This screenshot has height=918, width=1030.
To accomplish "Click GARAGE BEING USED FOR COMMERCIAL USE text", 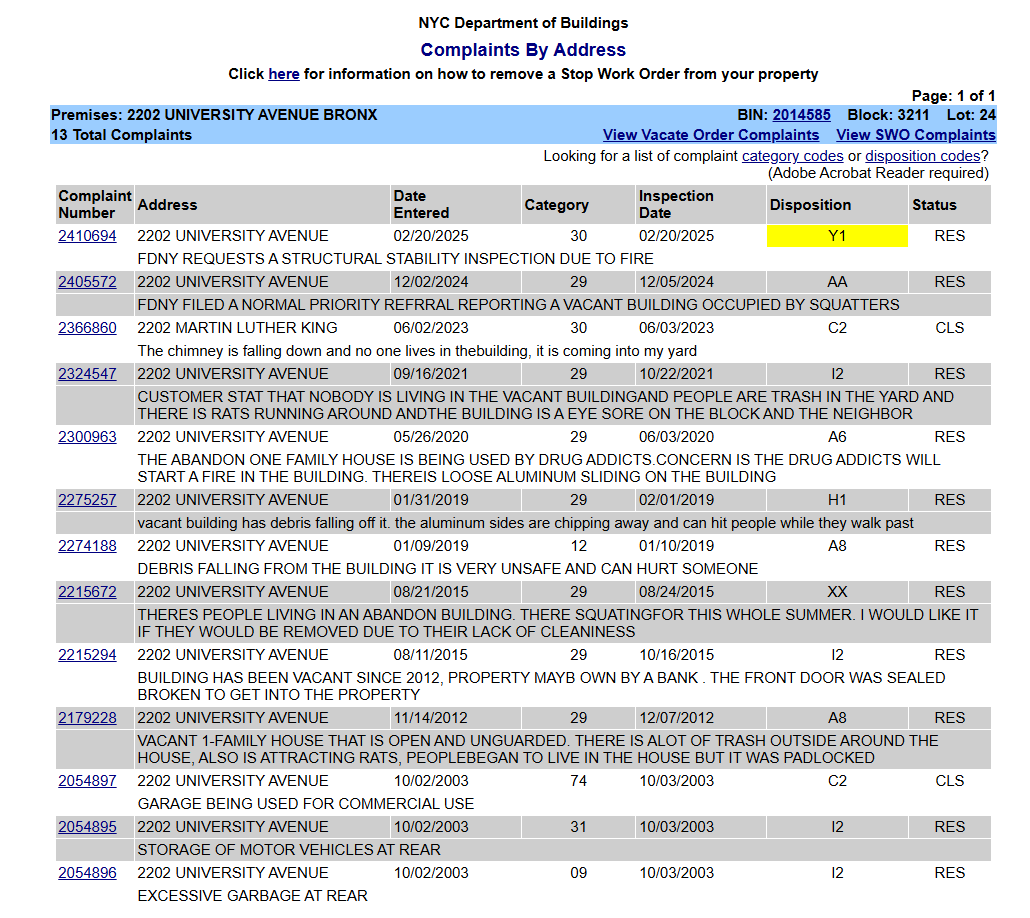I will click(305, 804).
